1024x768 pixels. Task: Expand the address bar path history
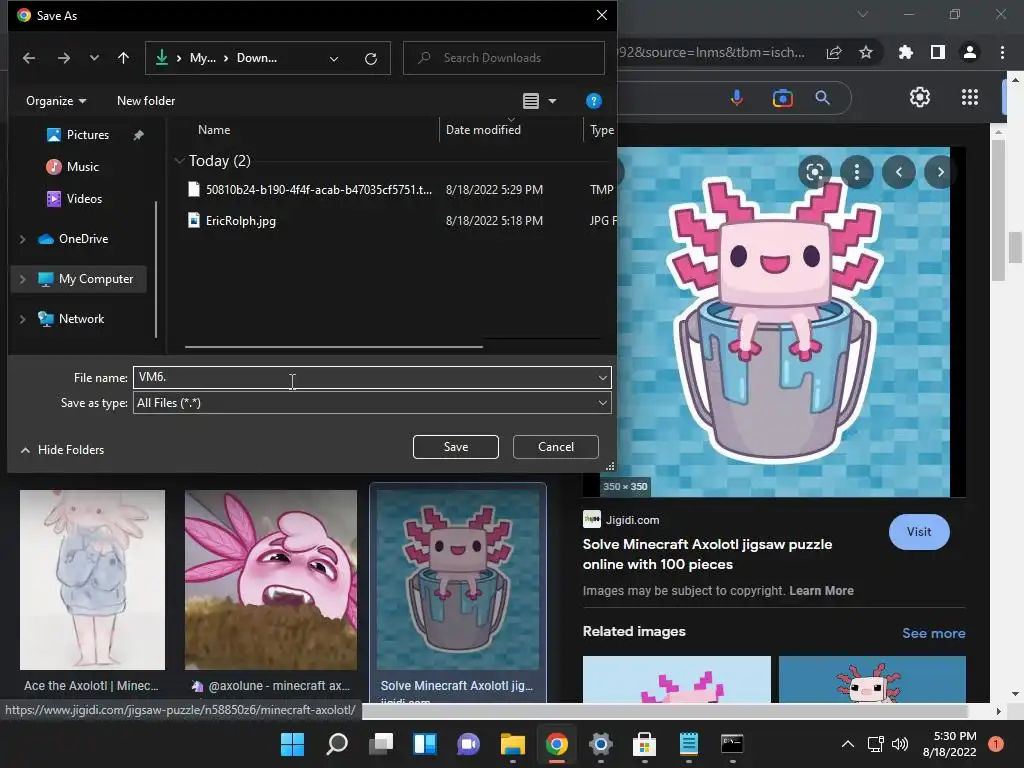click(334, 59)
